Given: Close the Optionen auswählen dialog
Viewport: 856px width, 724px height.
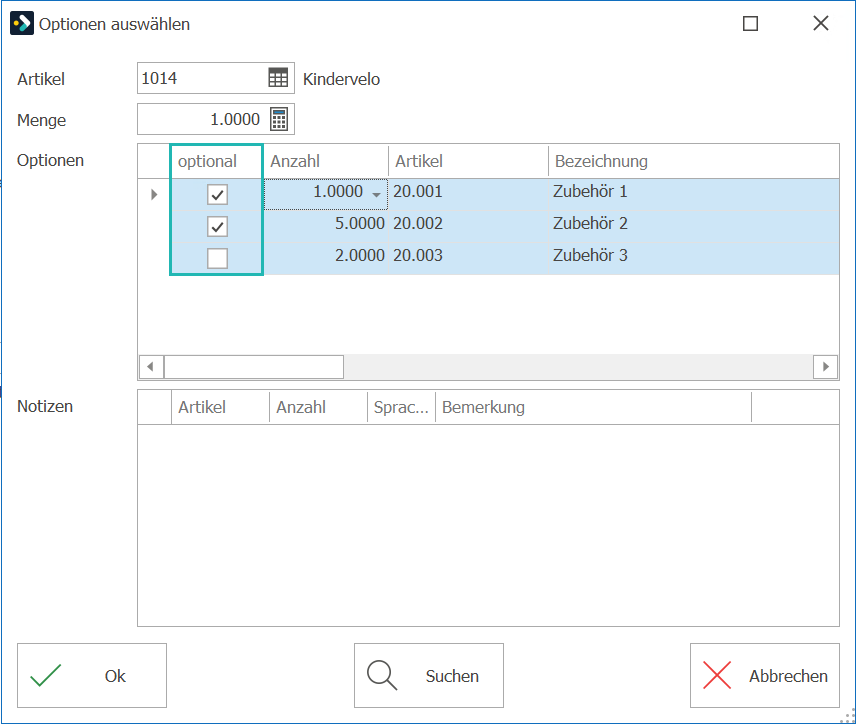Looking at the screenshot, I should pos(821,23).
